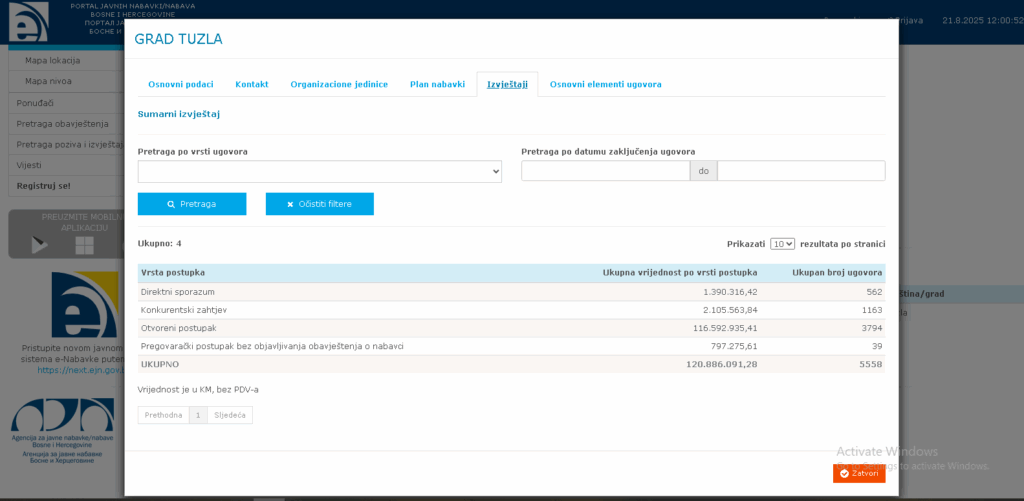Close the dialog with Zatvori button

coord(858,473)
